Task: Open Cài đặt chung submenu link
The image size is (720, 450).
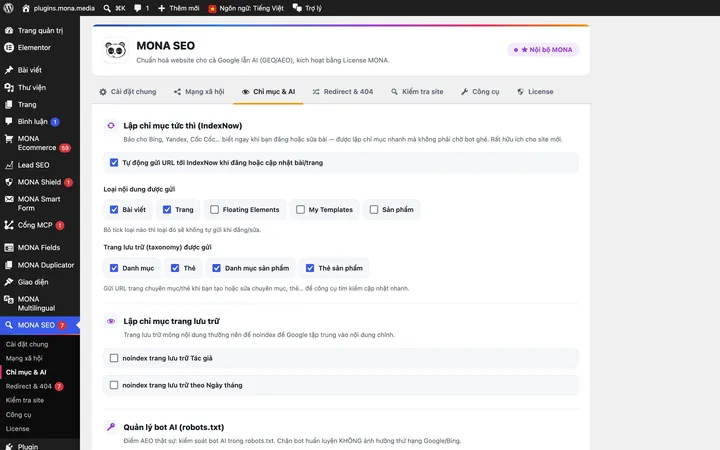Action: pyautogui.click(x=27, y=344)
